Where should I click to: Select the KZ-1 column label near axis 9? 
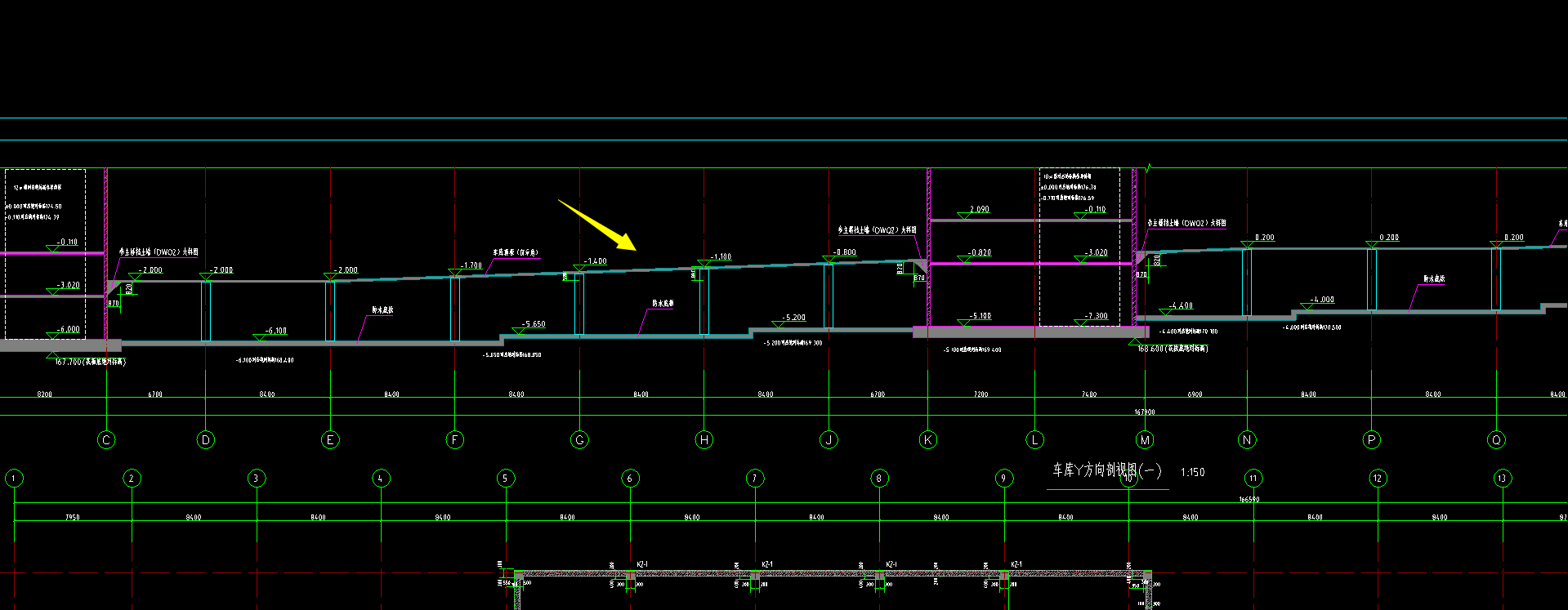(1016, 564)
